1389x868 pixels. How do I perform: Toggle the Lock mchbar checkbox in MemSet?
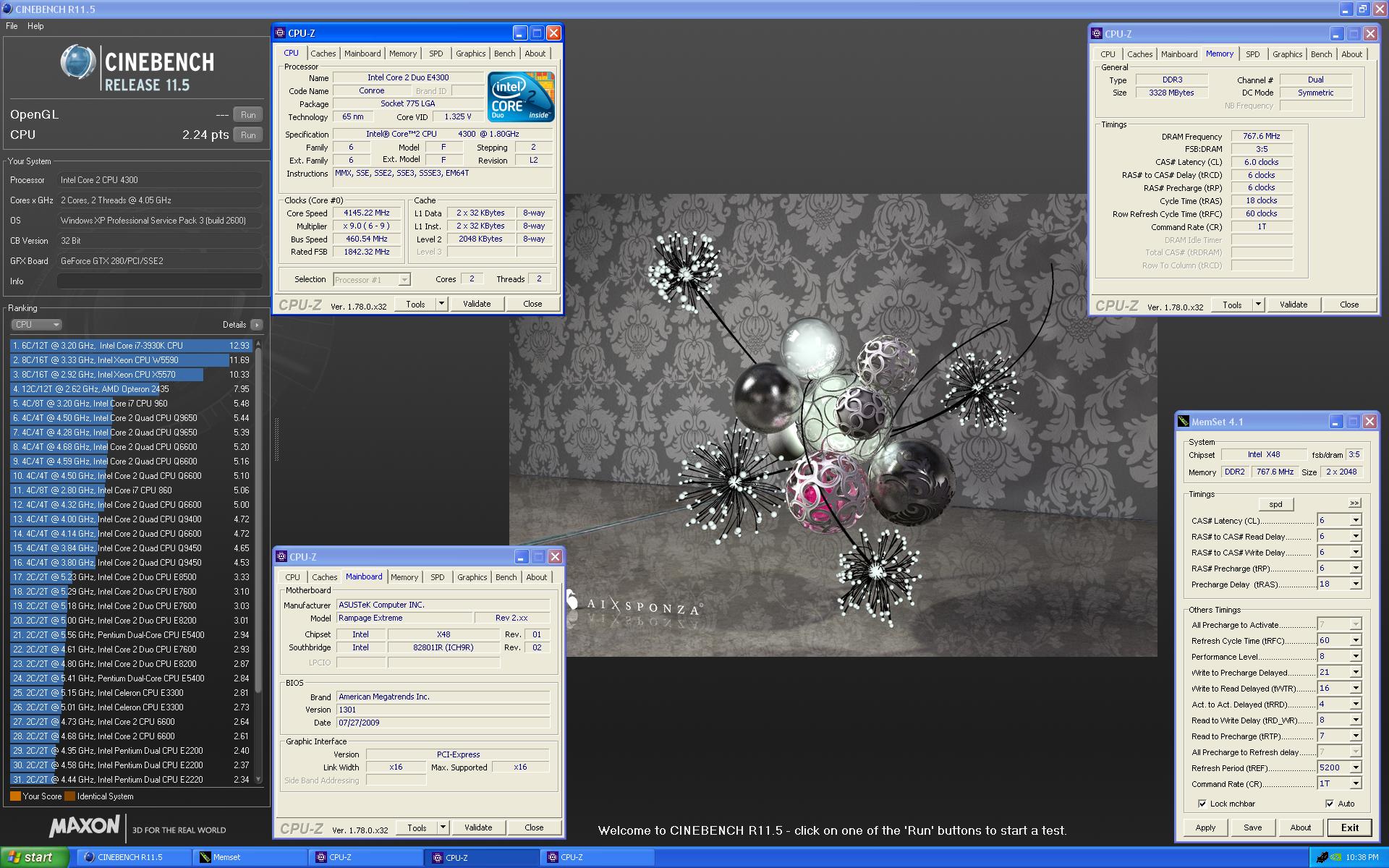[x=1202, y=804]
